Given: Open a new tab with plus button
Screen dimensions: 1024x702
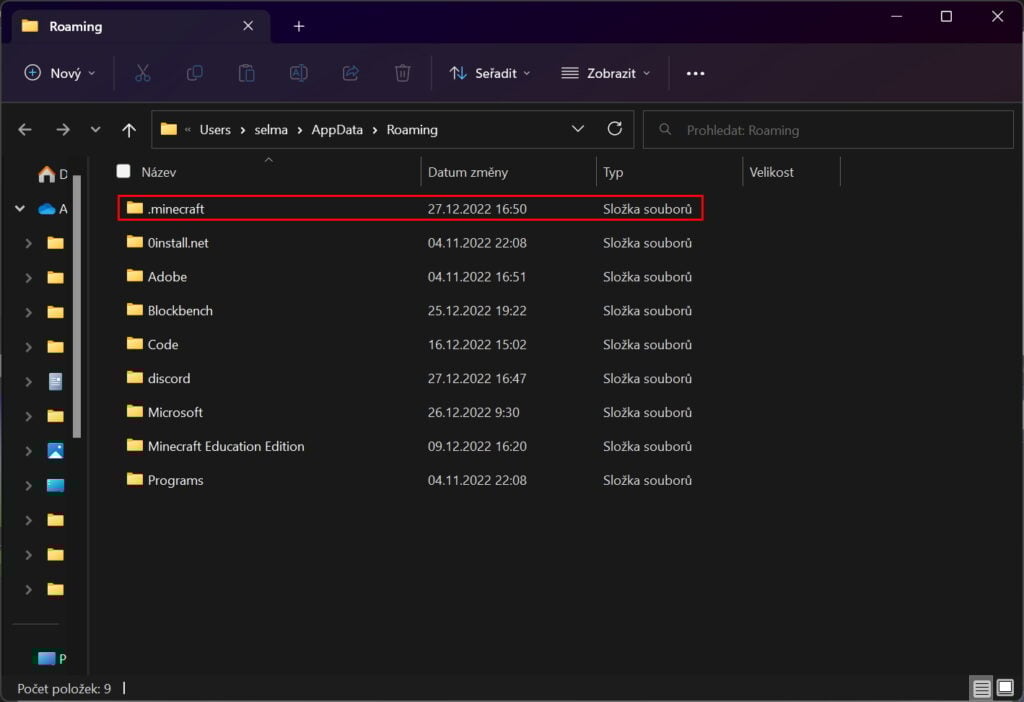Looking at the screenshot, I should tap(298, 26).
